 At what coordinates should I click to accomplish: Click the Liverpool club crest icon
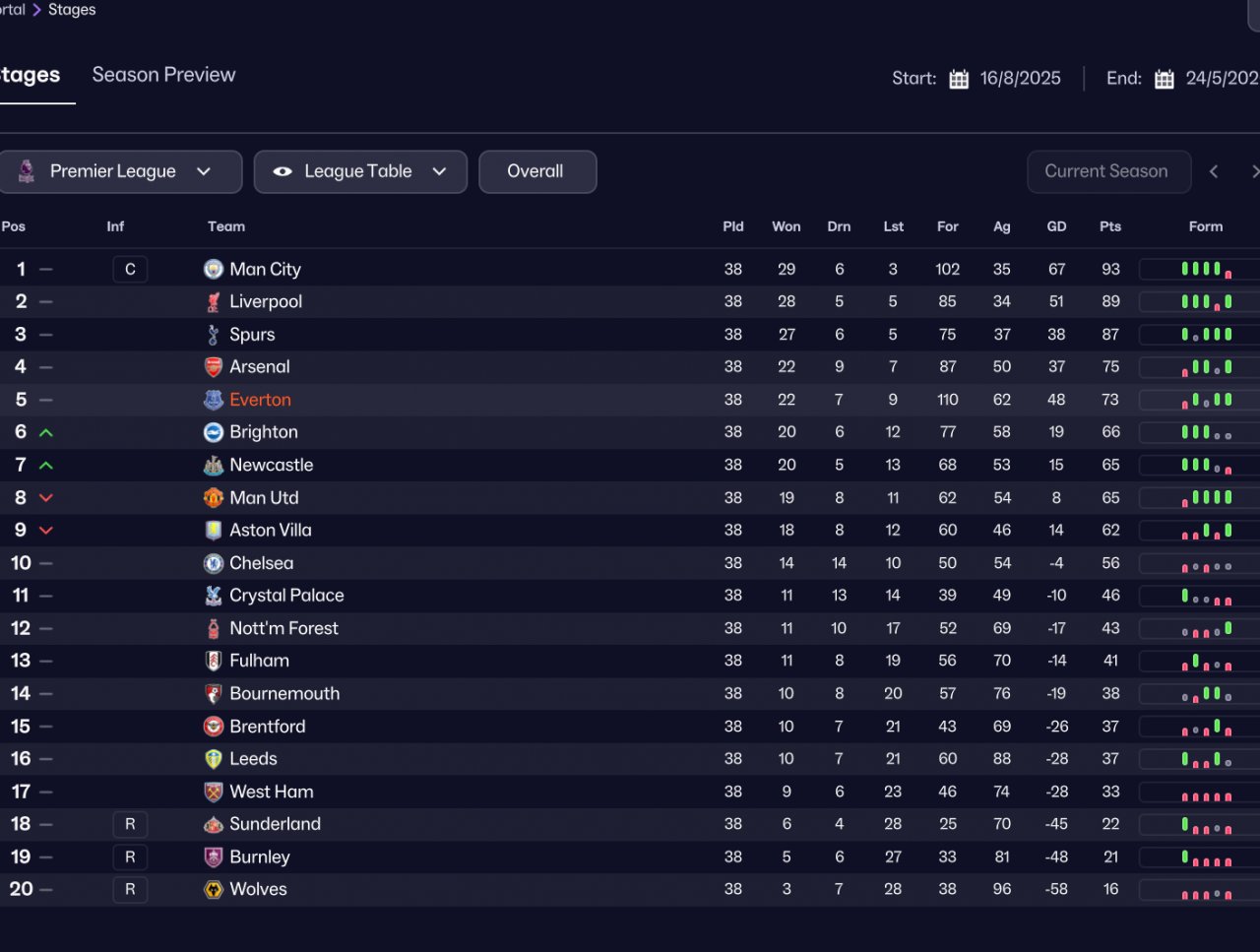pyautogui.click(x=214, y=302)
